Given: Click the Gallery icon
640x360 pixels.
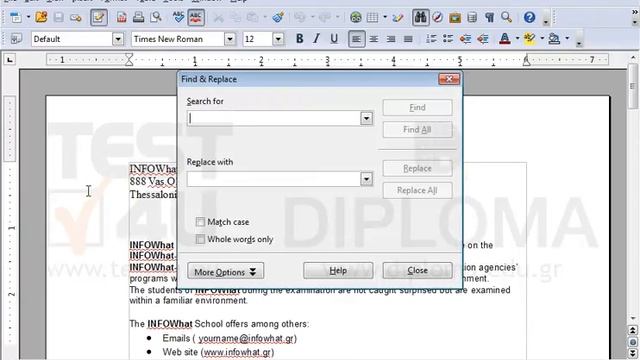Looking at the screenshot, I should (x=455, y=18).
